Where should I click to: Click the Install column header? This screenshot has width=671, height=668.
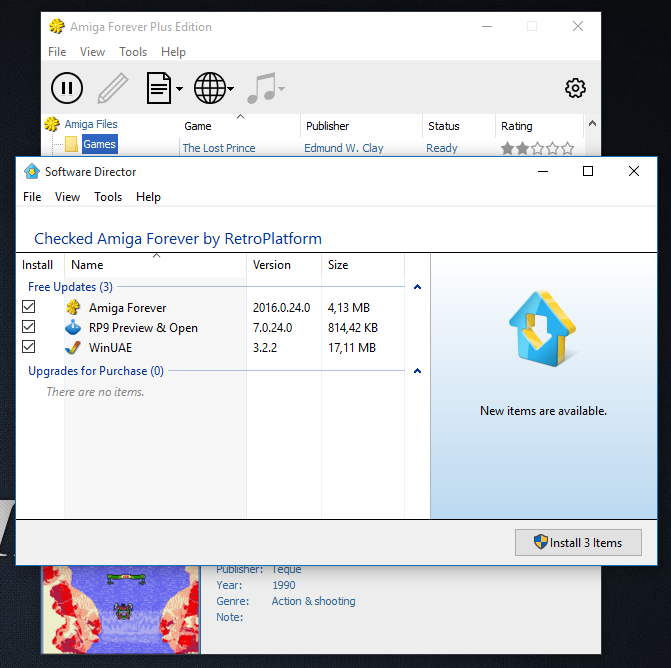coord(40,265)
